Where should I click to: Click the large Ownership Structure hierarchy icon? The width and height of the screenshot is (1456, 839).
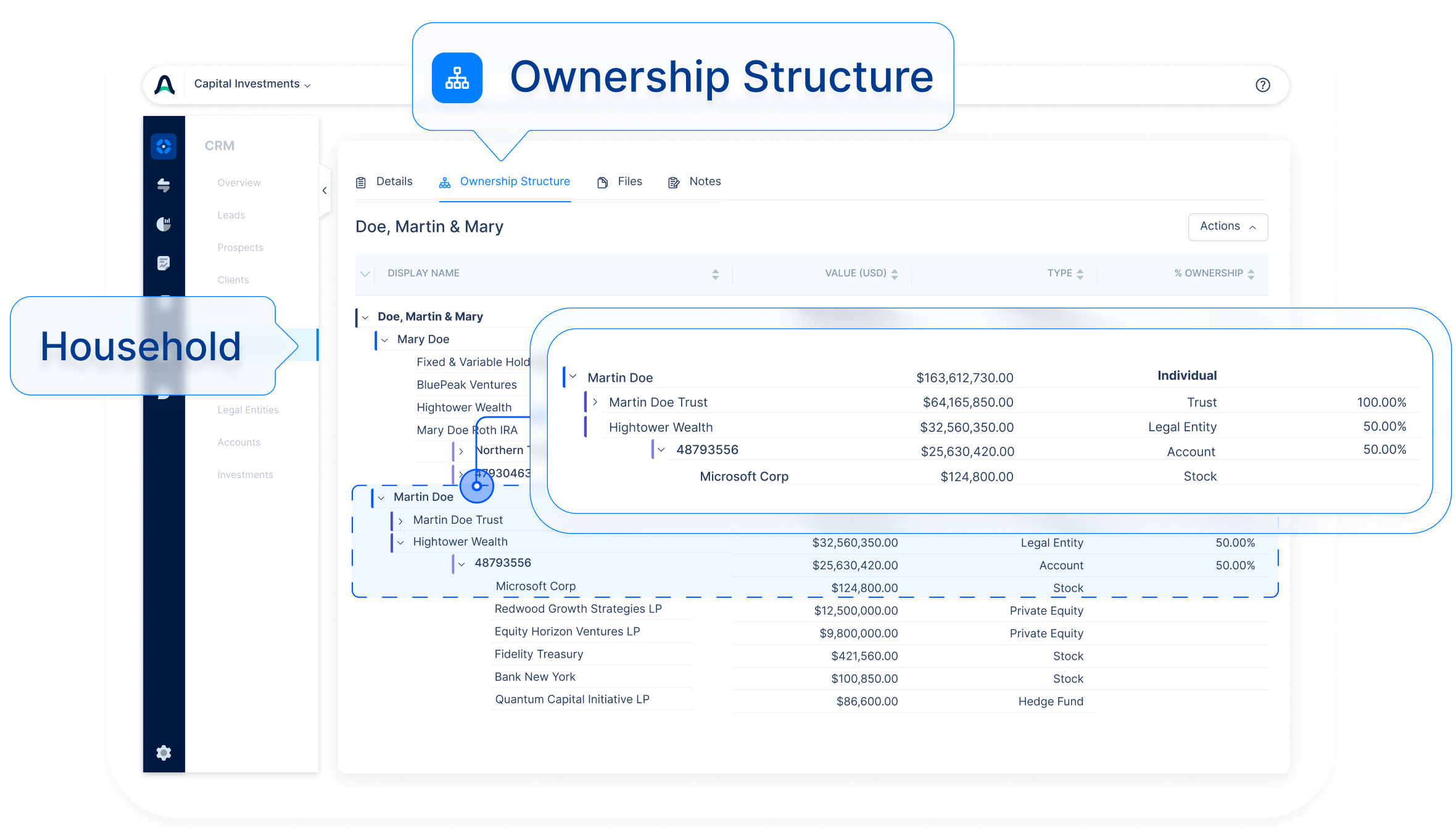pos(457,78)
